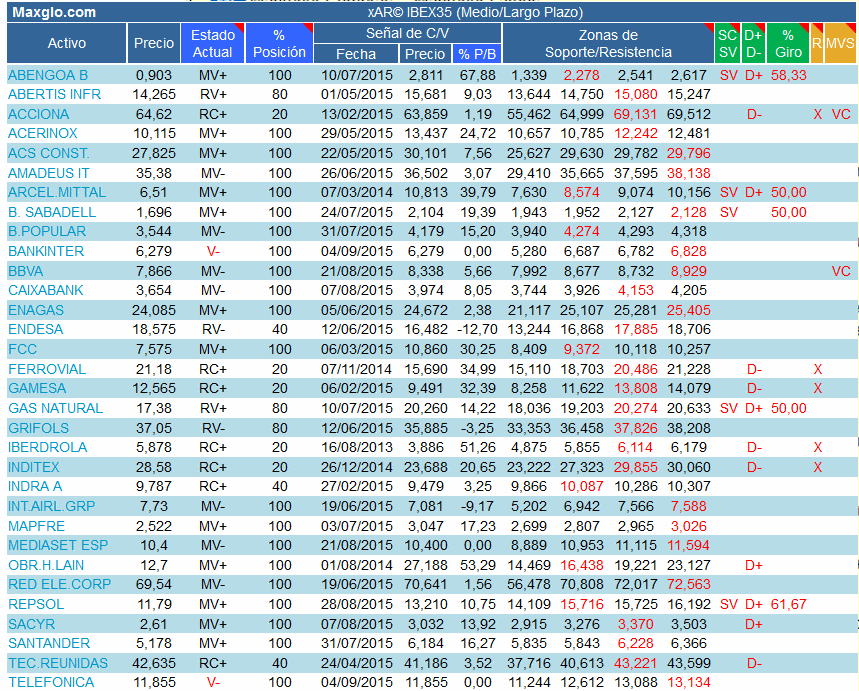The image size is (859, 691).
Task: Click the Maxglo.com title text
Action: [x=54, y=12]
